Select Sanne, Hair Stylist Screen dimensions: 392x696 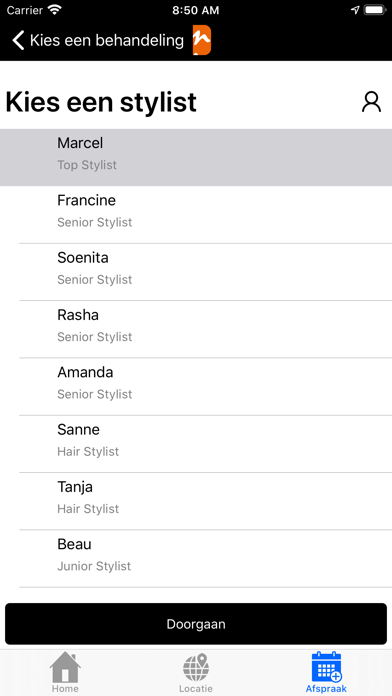[196, 444]
